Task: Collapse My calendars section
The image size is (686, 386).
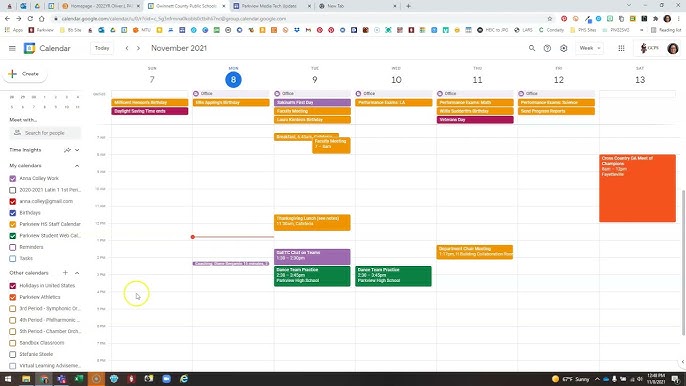Action: pos(77,166)
